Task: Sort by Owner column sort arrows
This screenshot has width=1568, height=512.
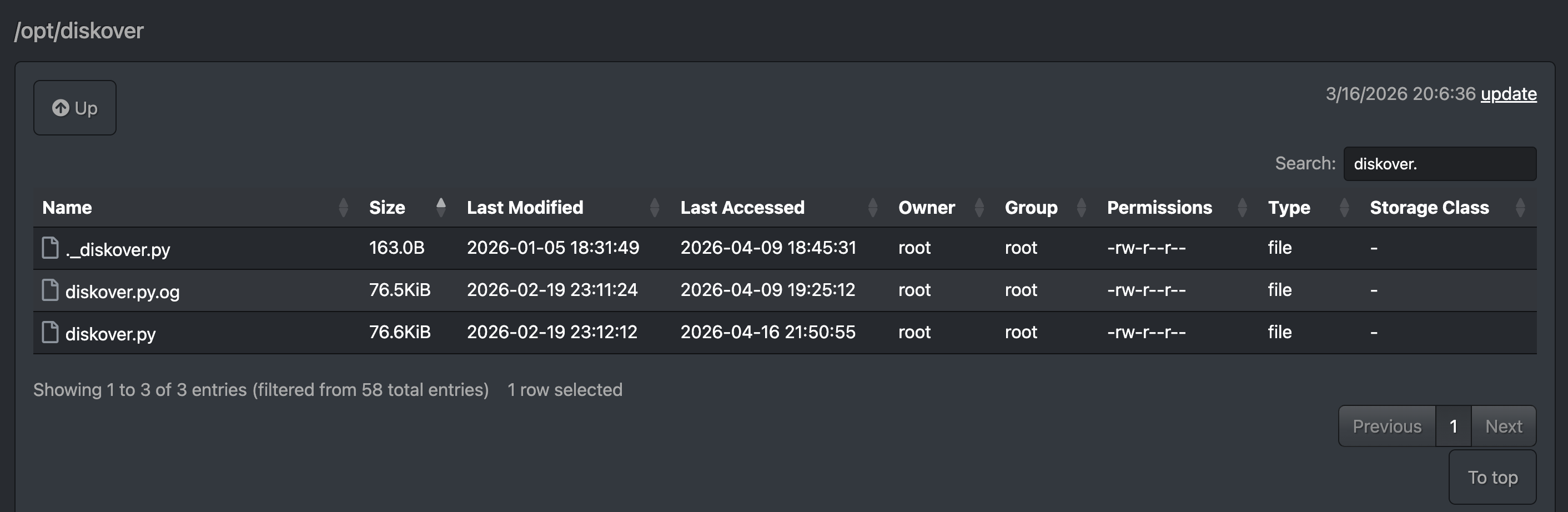Action: coord(979,208)
